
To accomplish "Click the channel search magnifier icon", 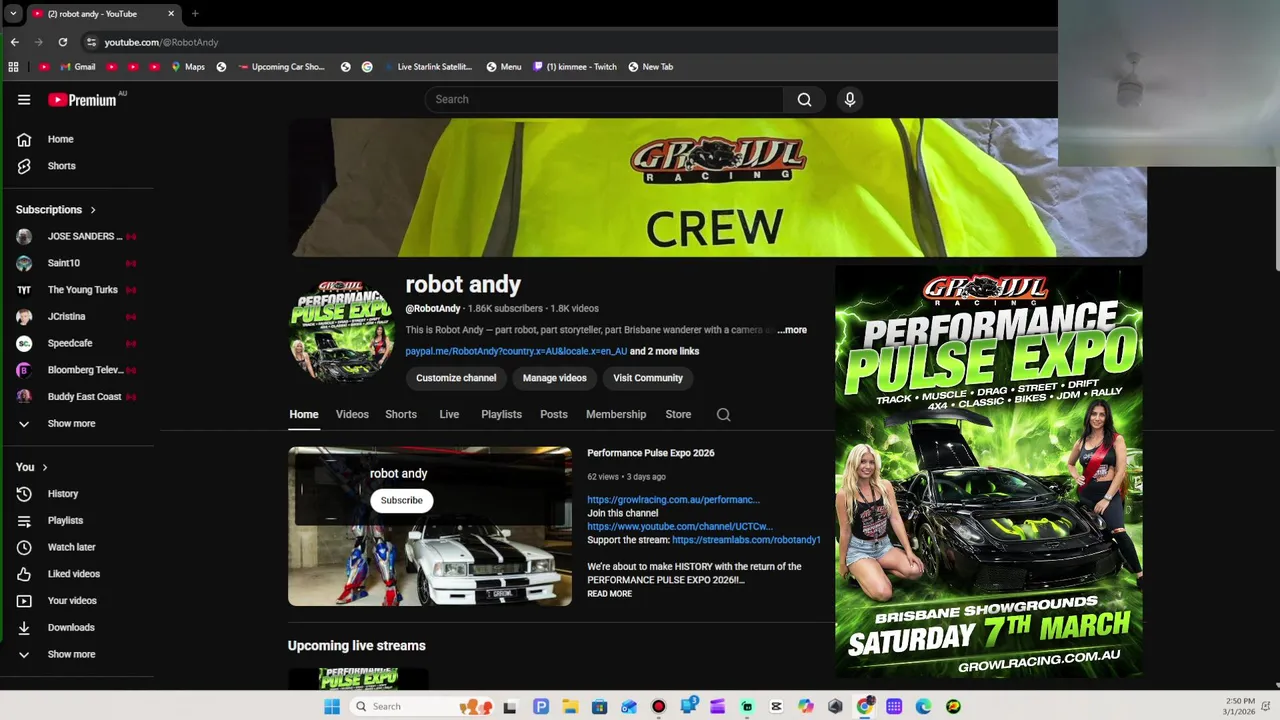I will click(723, 415).
